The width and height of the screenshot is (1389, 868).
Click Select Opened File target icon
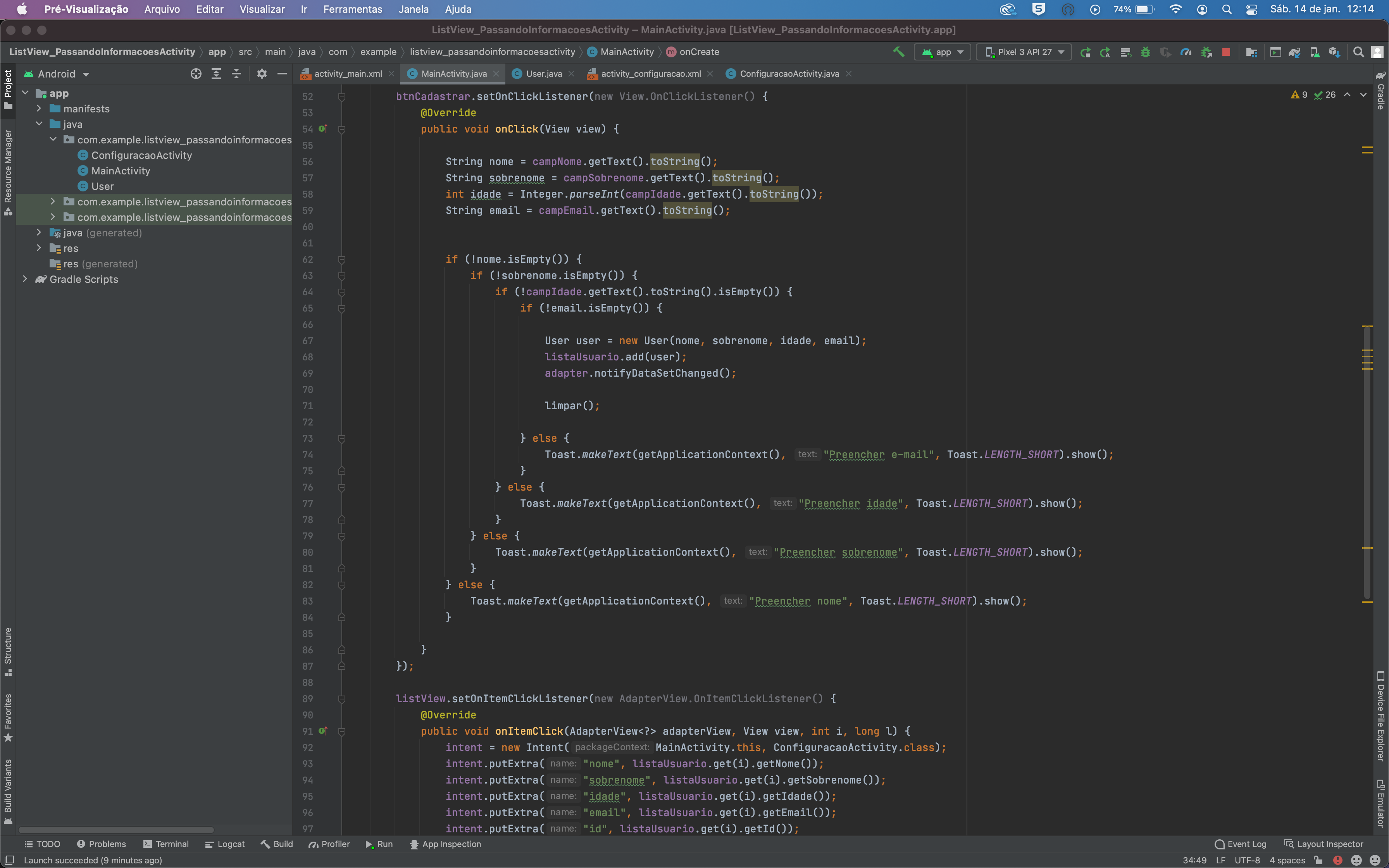pyautogui.click(x=196, y=74)
